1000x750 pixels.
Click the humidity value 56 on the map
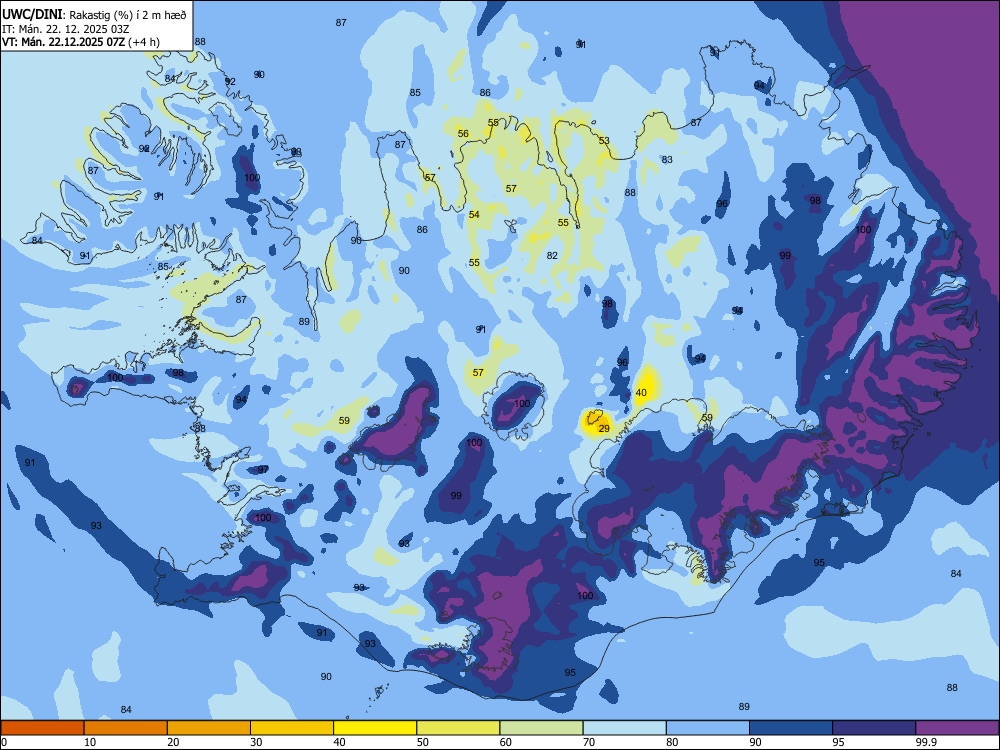(463, 133)
